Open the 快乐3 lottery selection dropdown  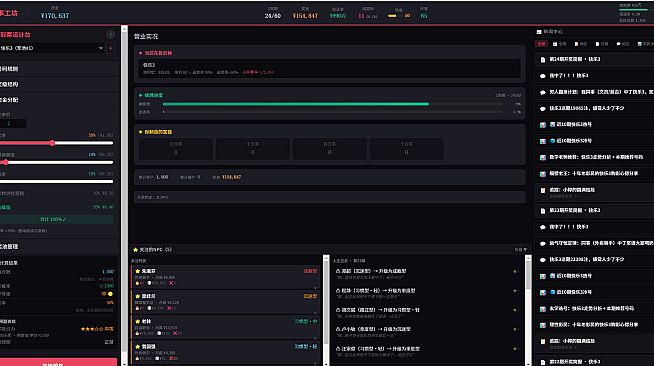(x=52, y=48)
